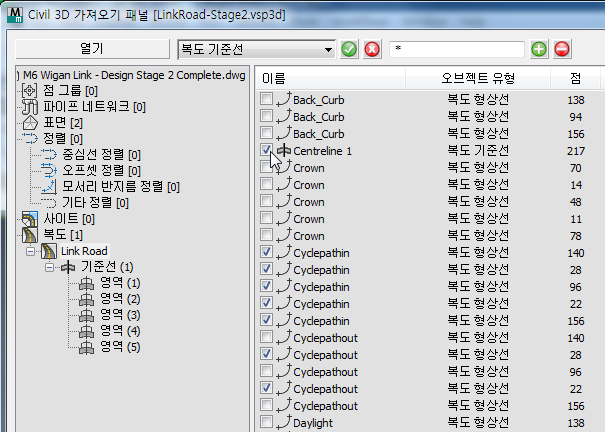
Task: Click the Link Road corridor icon
Action: click(x=49, y=251)
